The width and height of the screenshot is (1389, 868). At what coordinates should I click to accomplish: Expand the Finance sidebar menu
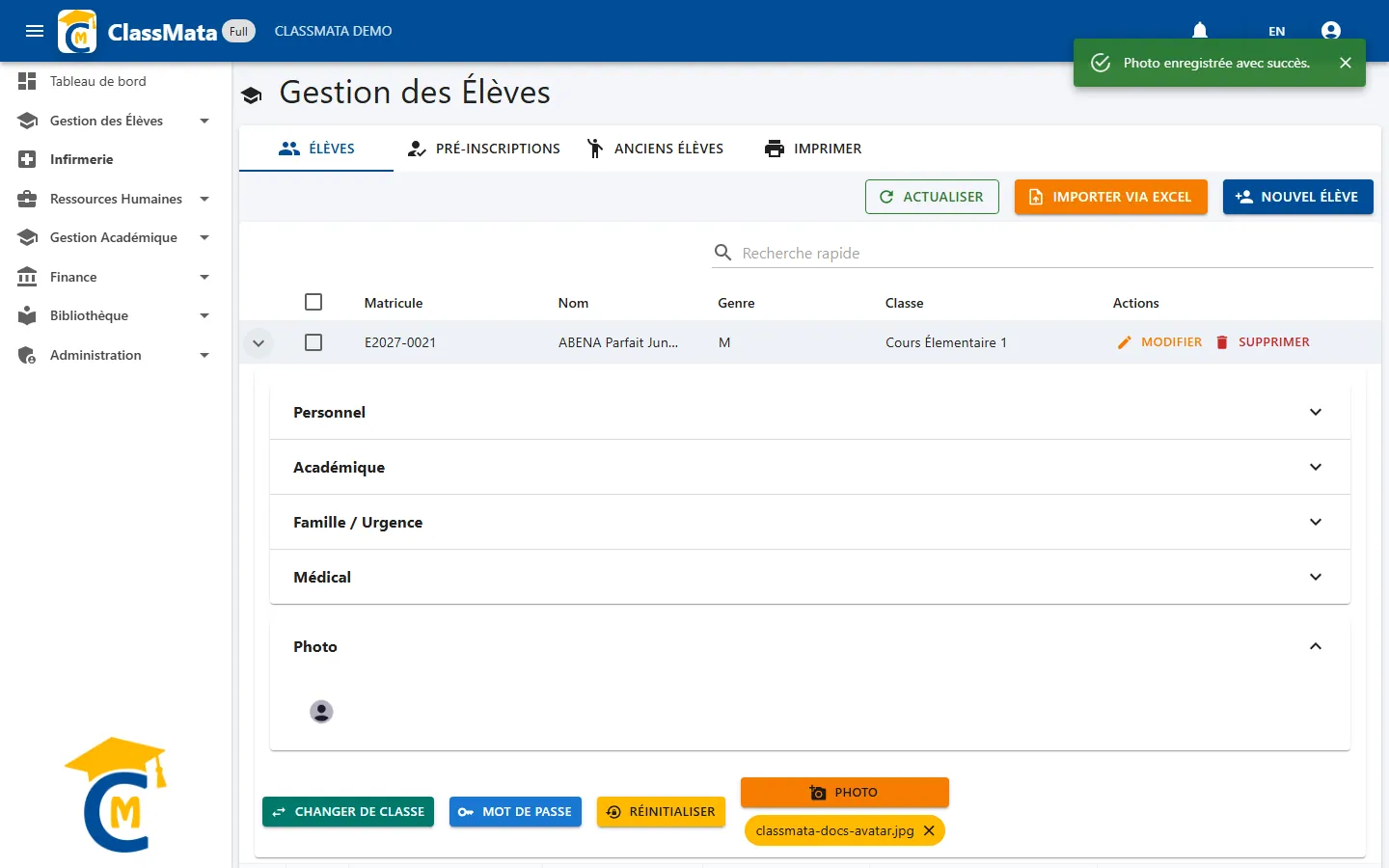click(x=116, y=277)
